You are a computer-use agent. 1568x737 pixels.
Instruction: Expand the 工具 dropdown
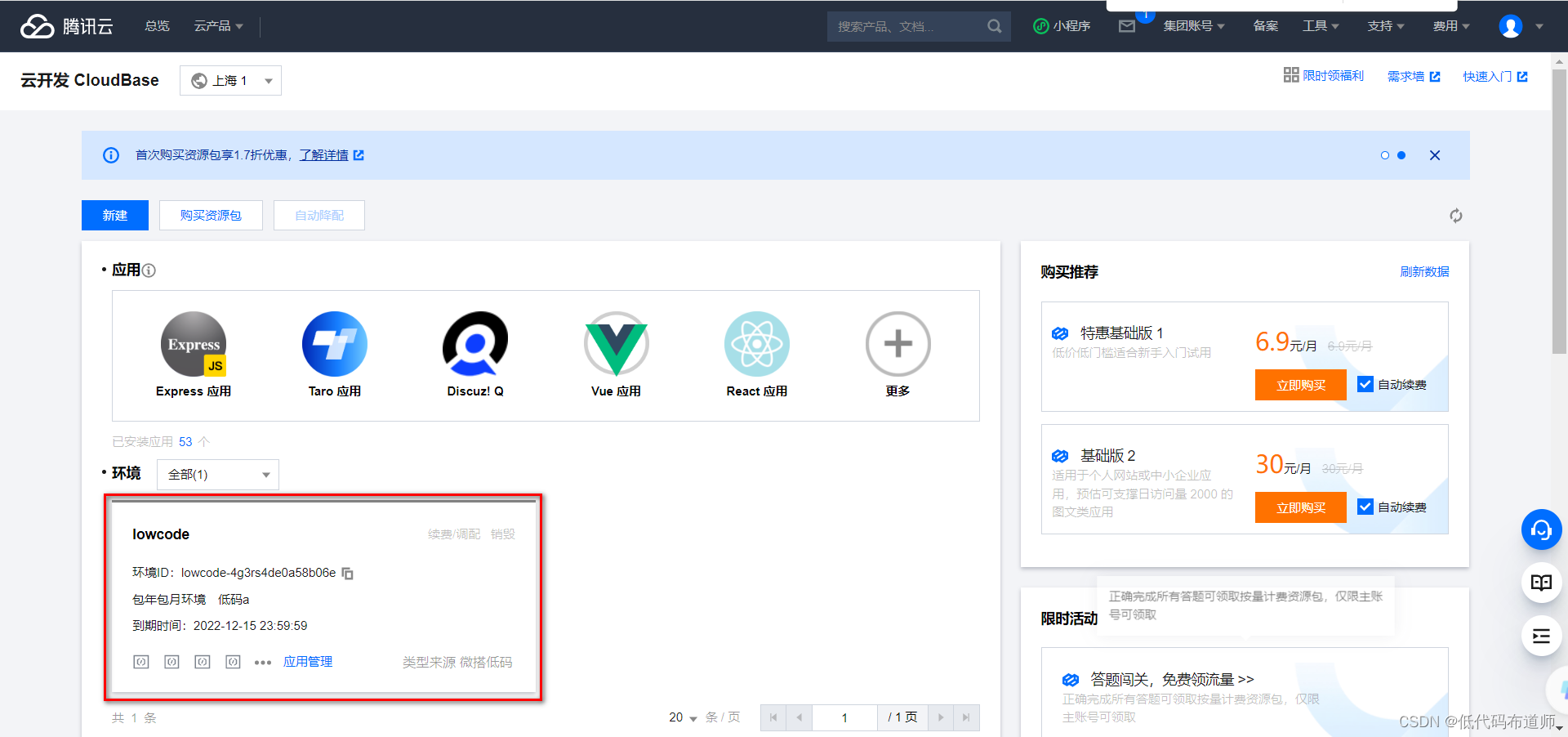coord(1321,26)
